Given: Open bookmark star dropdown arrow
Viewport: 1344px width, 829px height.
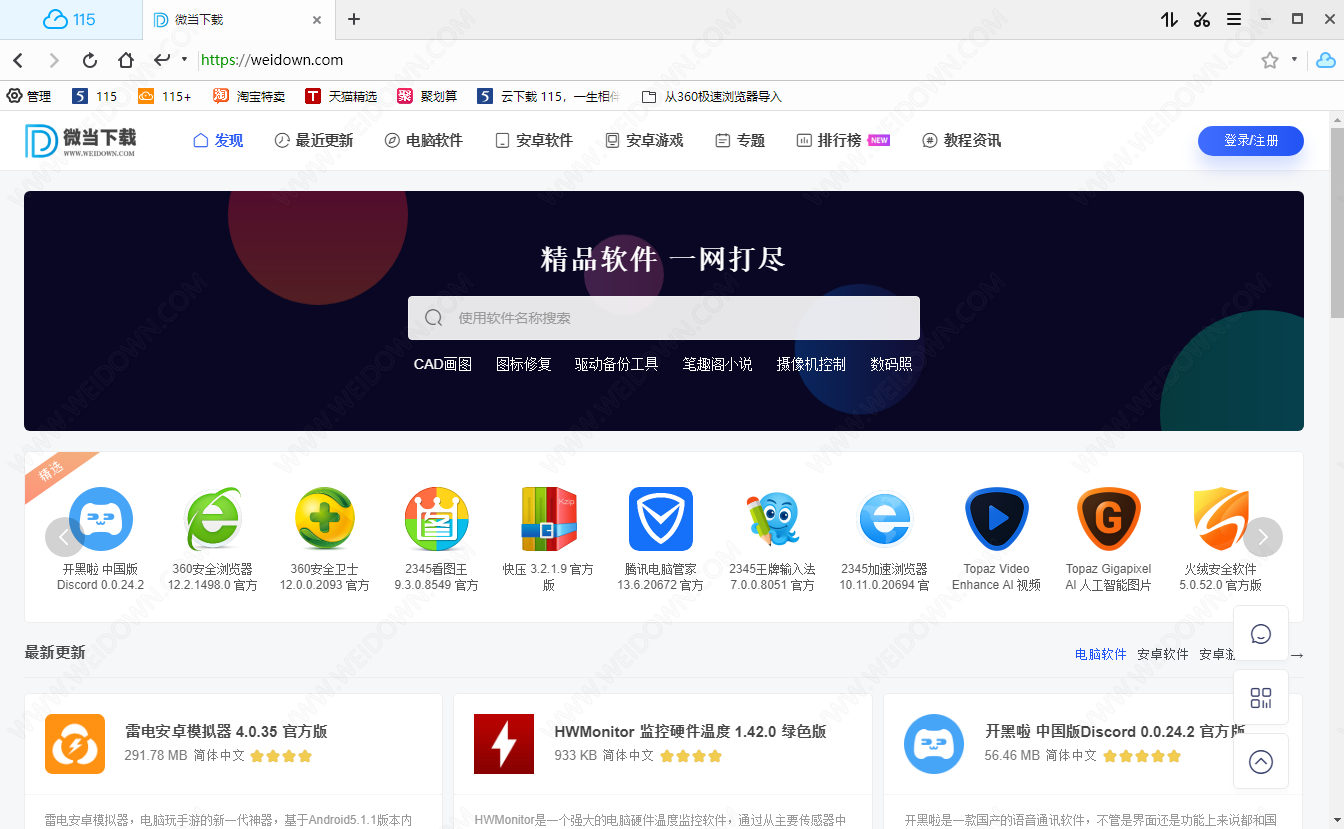Looking at the screenshot, I should pyautogui.click(x=1294, y=60).
